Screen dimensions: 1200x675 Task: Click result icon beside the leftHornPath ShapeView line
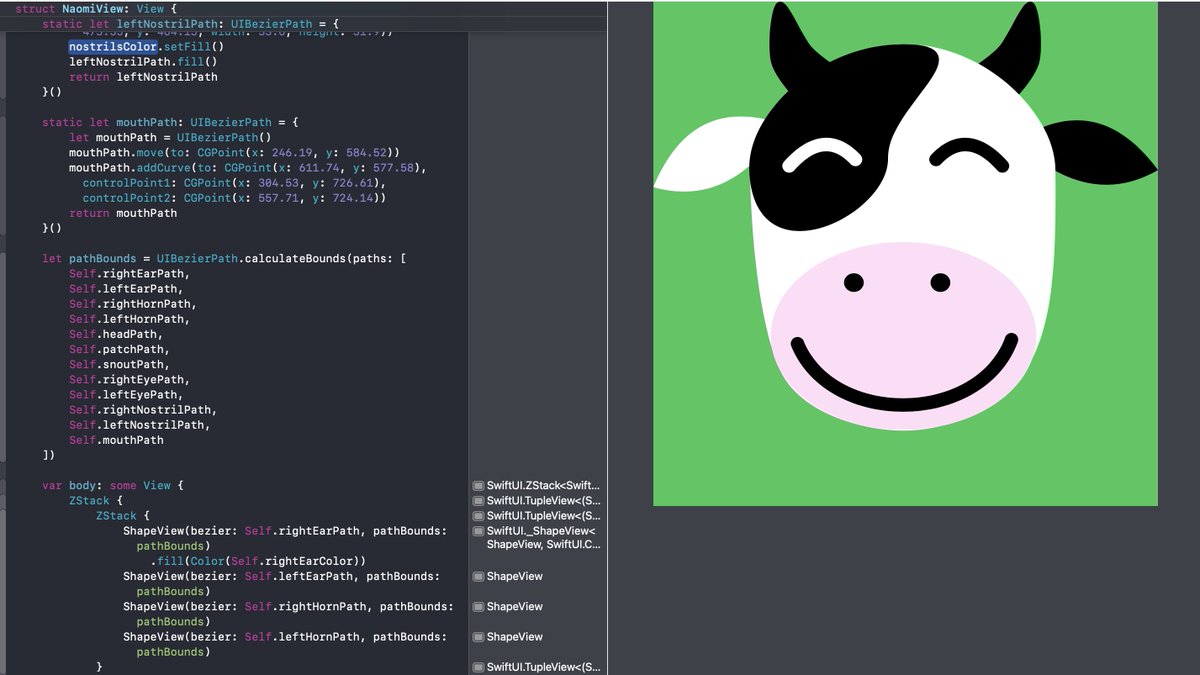tap(478, 637)
